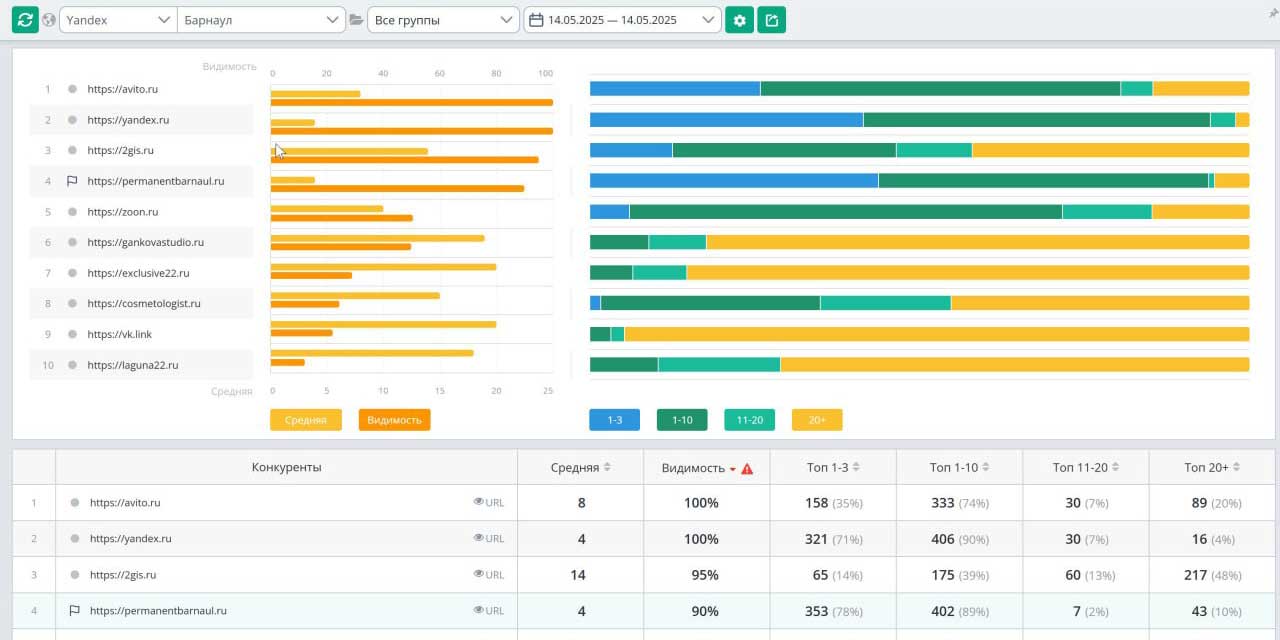Click gray status dot for avito.ru in table
Screen dimensions: 1280x640
[x=74, y=503]
